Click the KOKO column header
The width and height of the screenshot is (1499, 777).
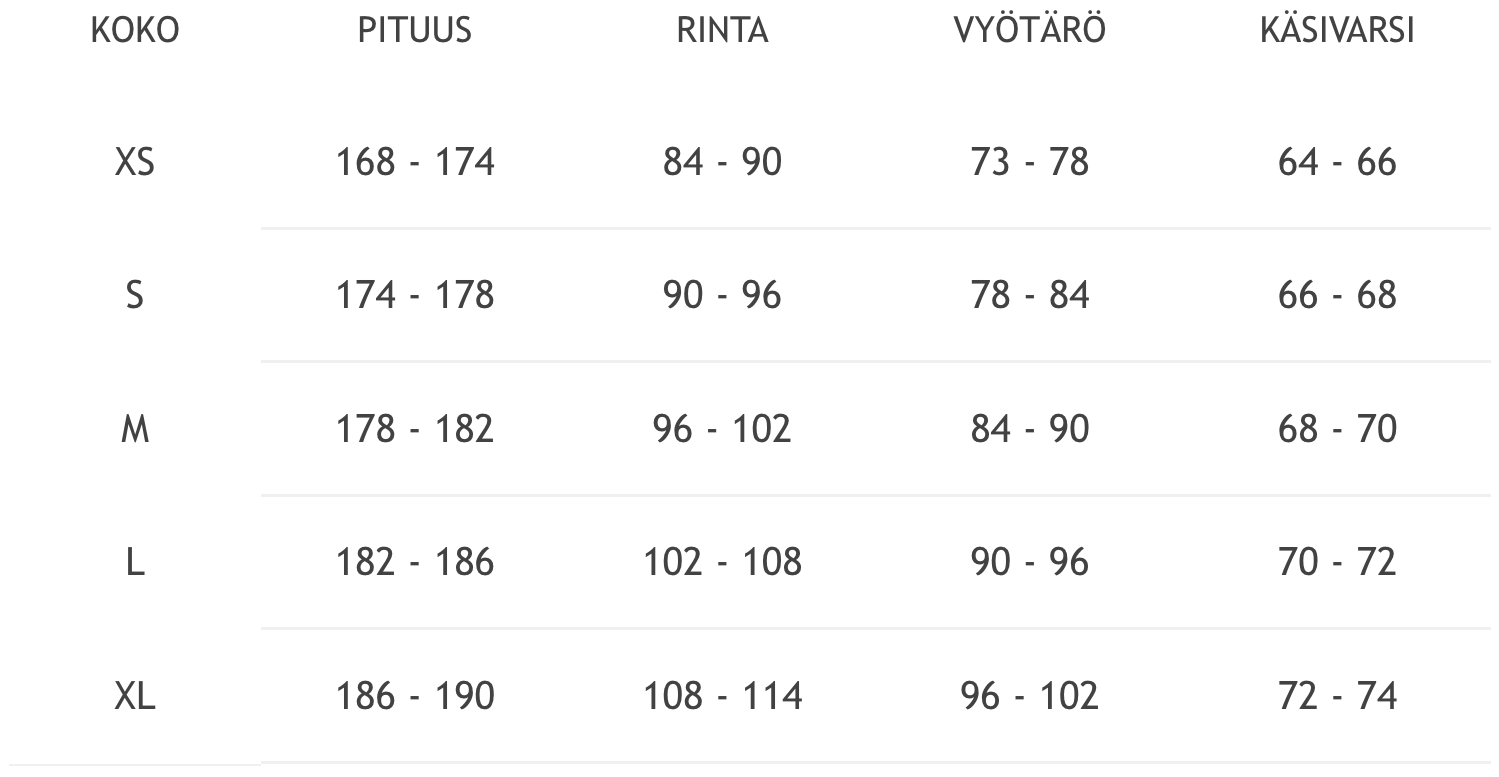(x=134, y=31)
